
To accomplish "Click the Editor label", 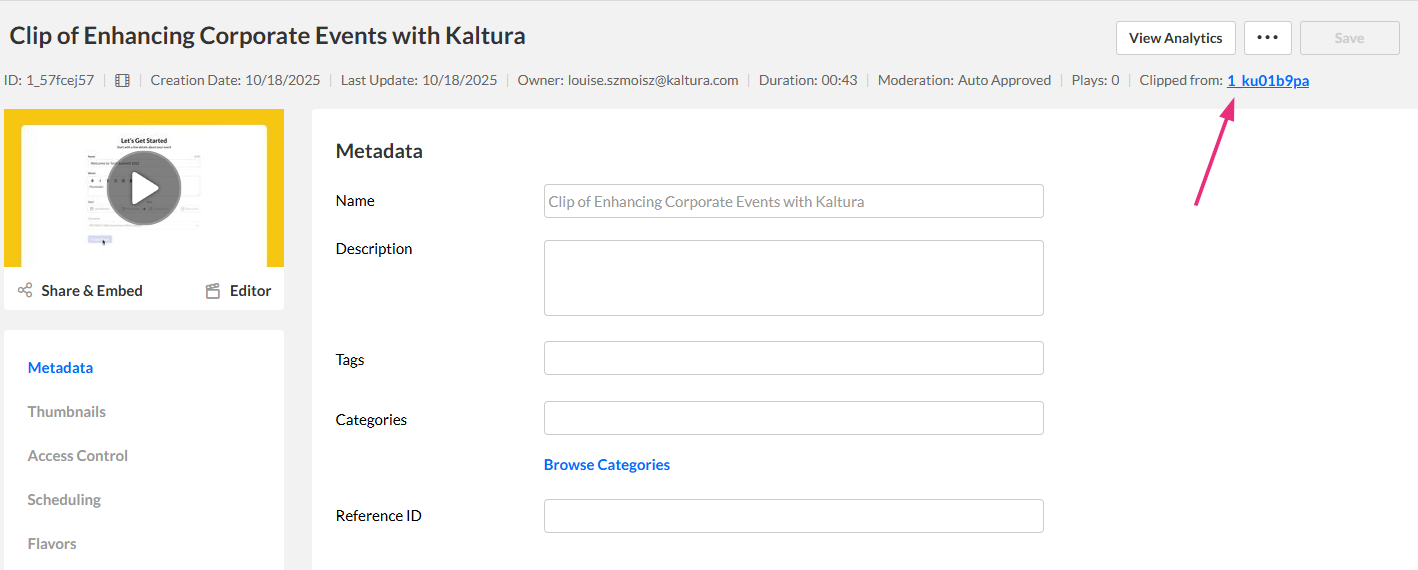I will (x=250, y=291).
